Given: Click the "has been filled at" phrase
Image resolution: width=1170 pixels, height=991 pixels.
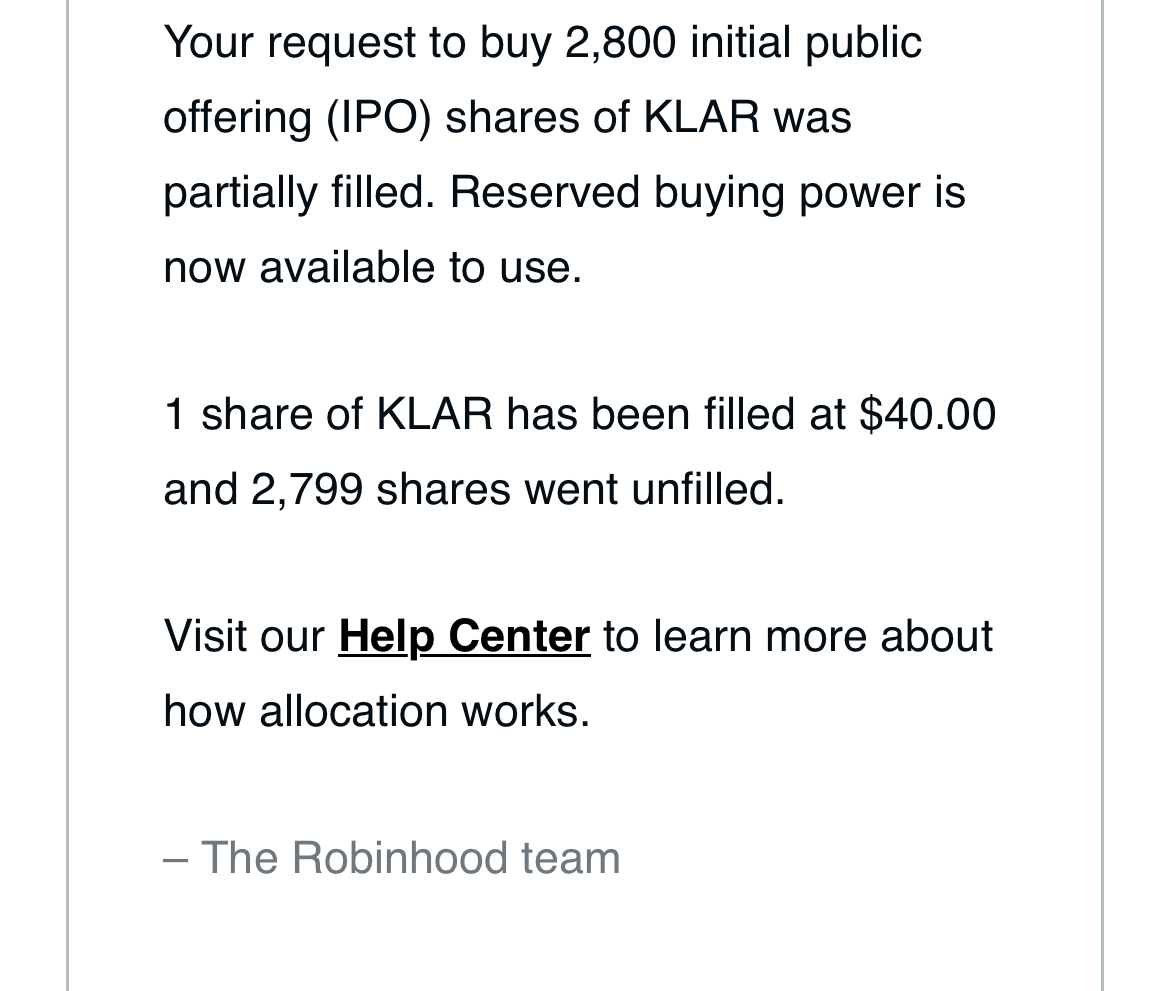Looking at the screenshot, I should (676, 414).
